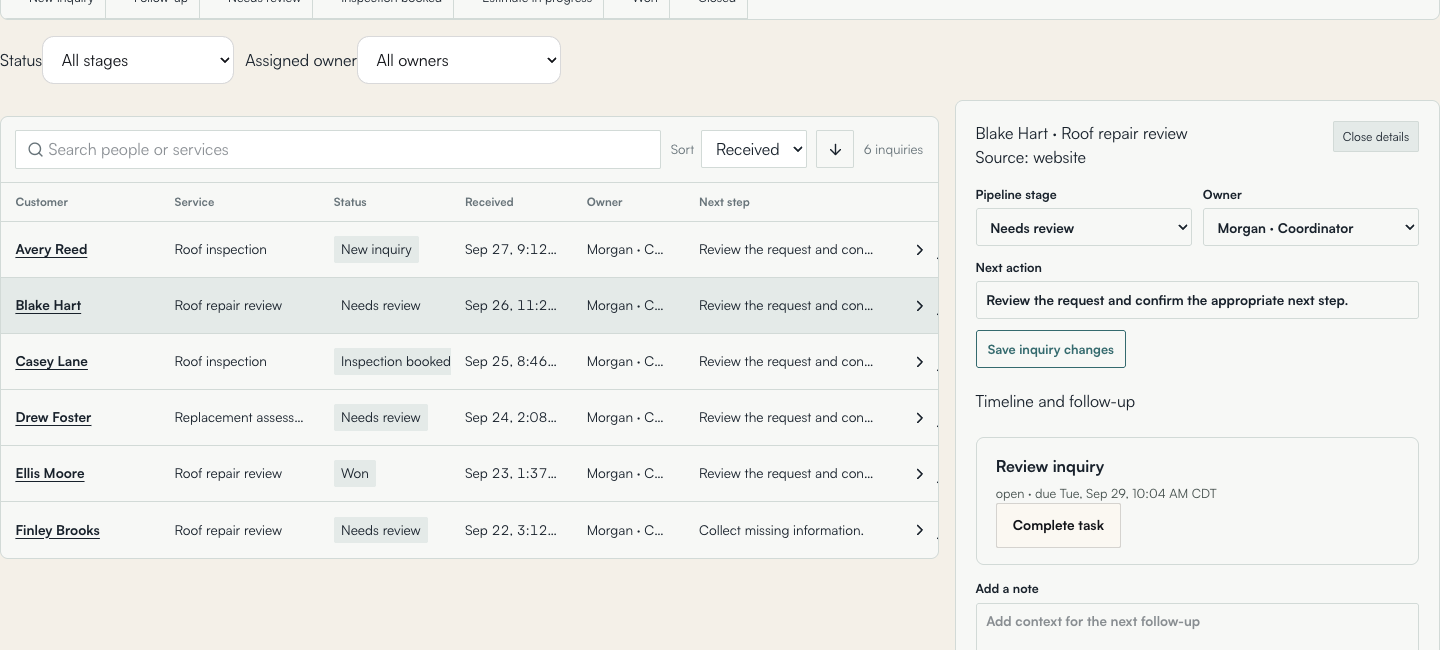
Task: Click the Customer column header
Action: (x=42, y=202)
